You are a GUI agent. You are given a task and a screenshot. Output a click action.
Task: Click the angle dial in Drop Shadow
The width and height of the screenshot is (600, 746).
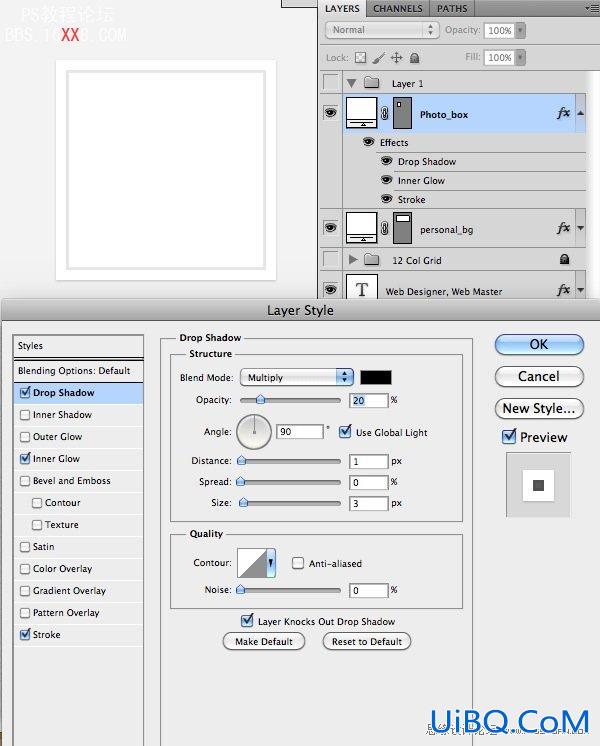[254, 432]
